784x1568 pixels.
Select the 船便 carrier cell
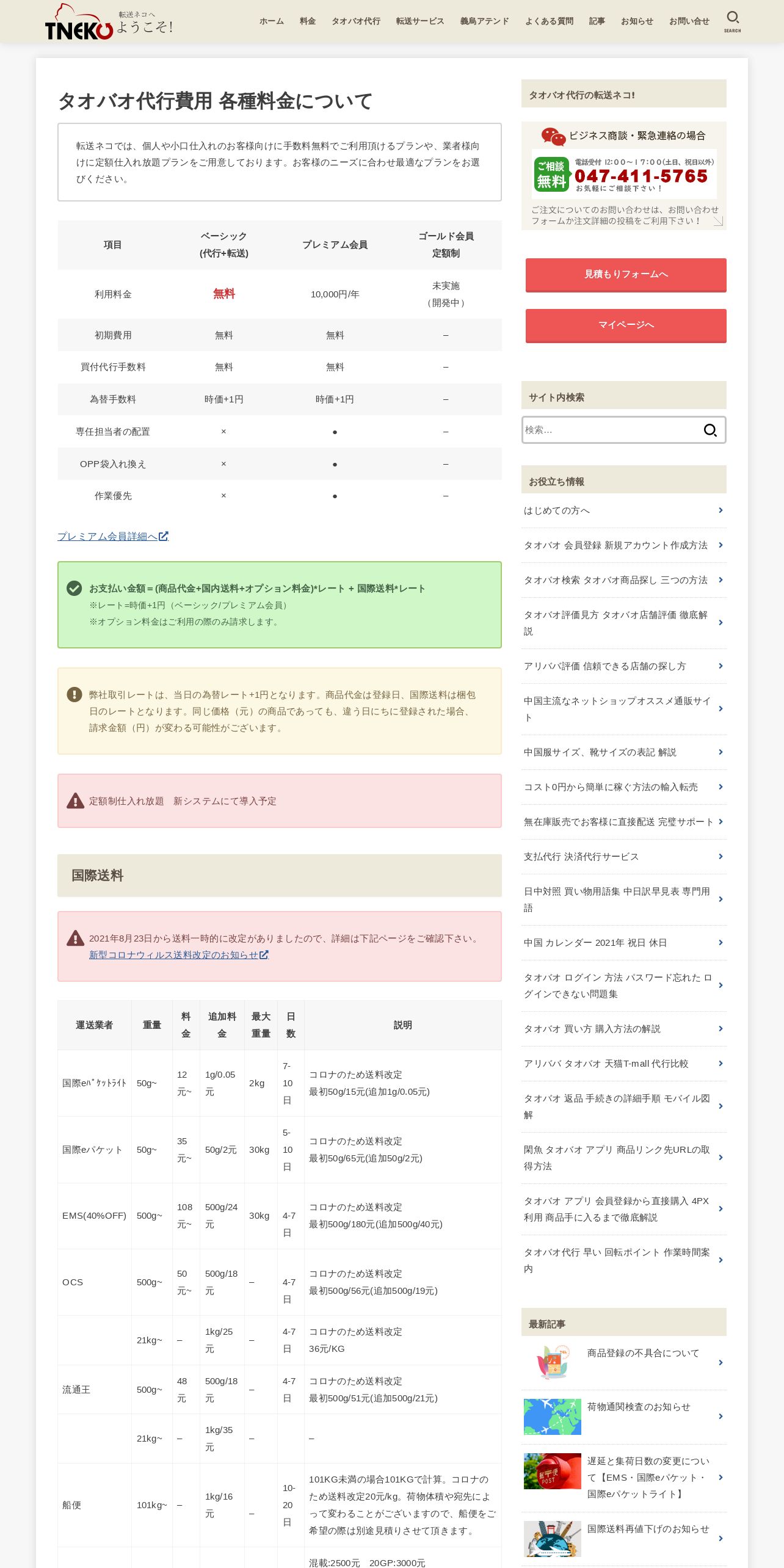coord(94,1505)
